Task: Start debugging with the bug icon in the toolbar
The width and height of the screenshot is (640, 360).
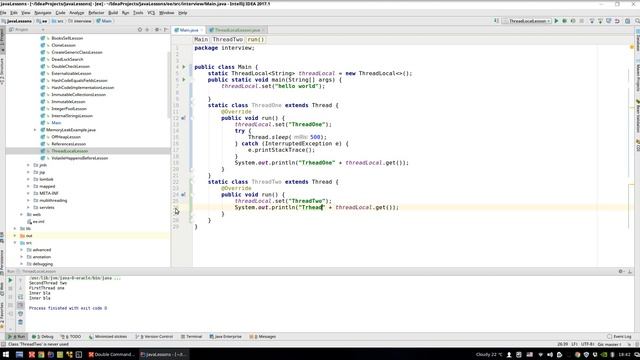Action: pyautogui.click(x=564, y=21)
